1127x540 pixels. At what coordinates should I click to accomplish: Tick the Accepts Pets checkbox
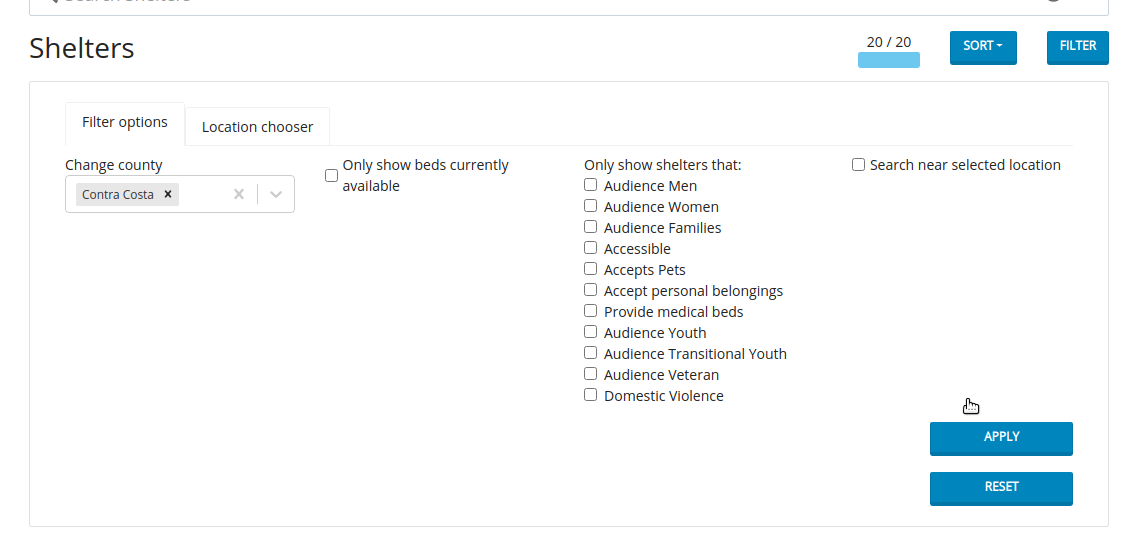(x=590, y=269)
